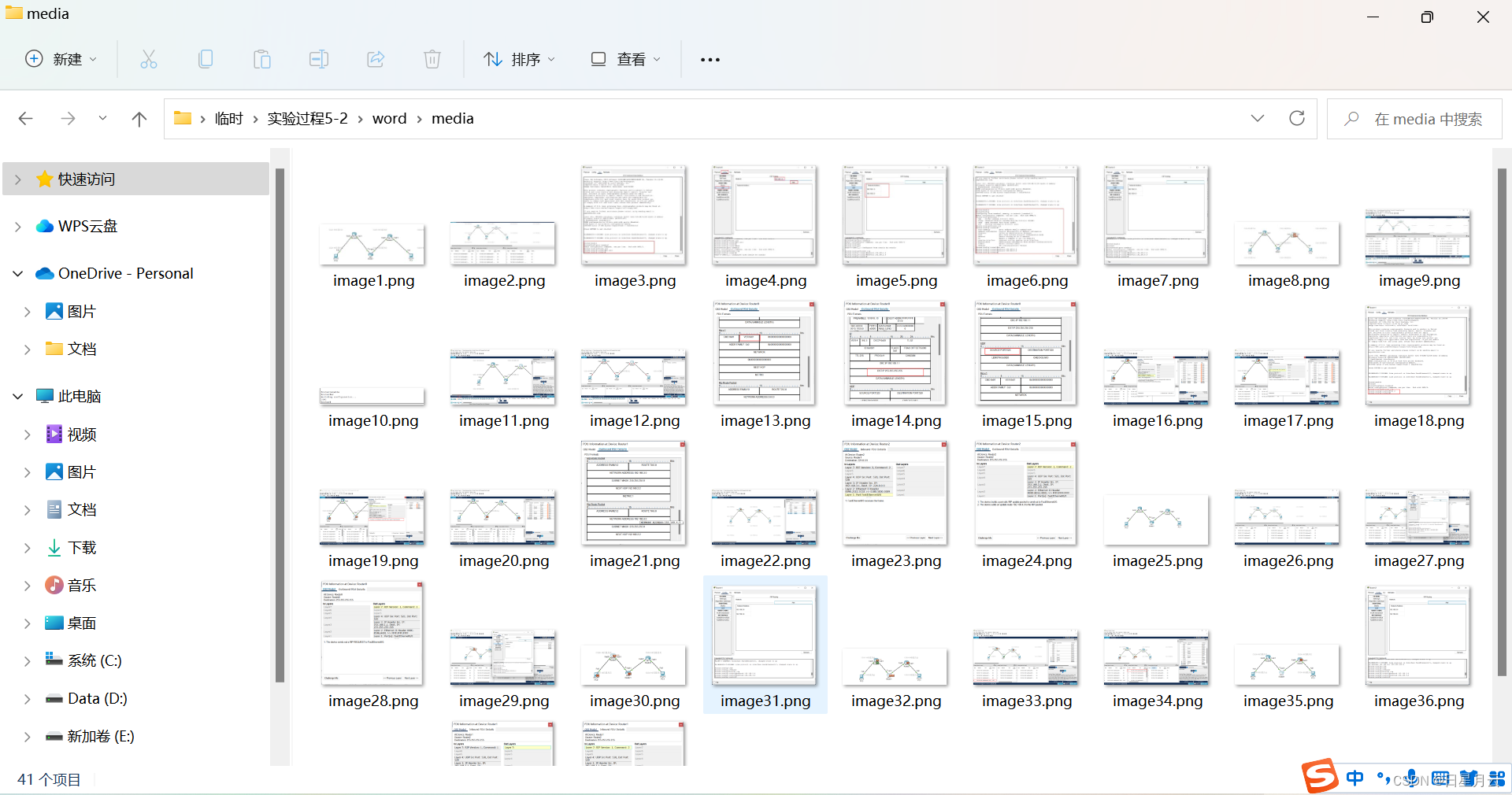The image size is (1512, 795).
Task: Select image6.png thumbnail
Action: point(1026,215)
